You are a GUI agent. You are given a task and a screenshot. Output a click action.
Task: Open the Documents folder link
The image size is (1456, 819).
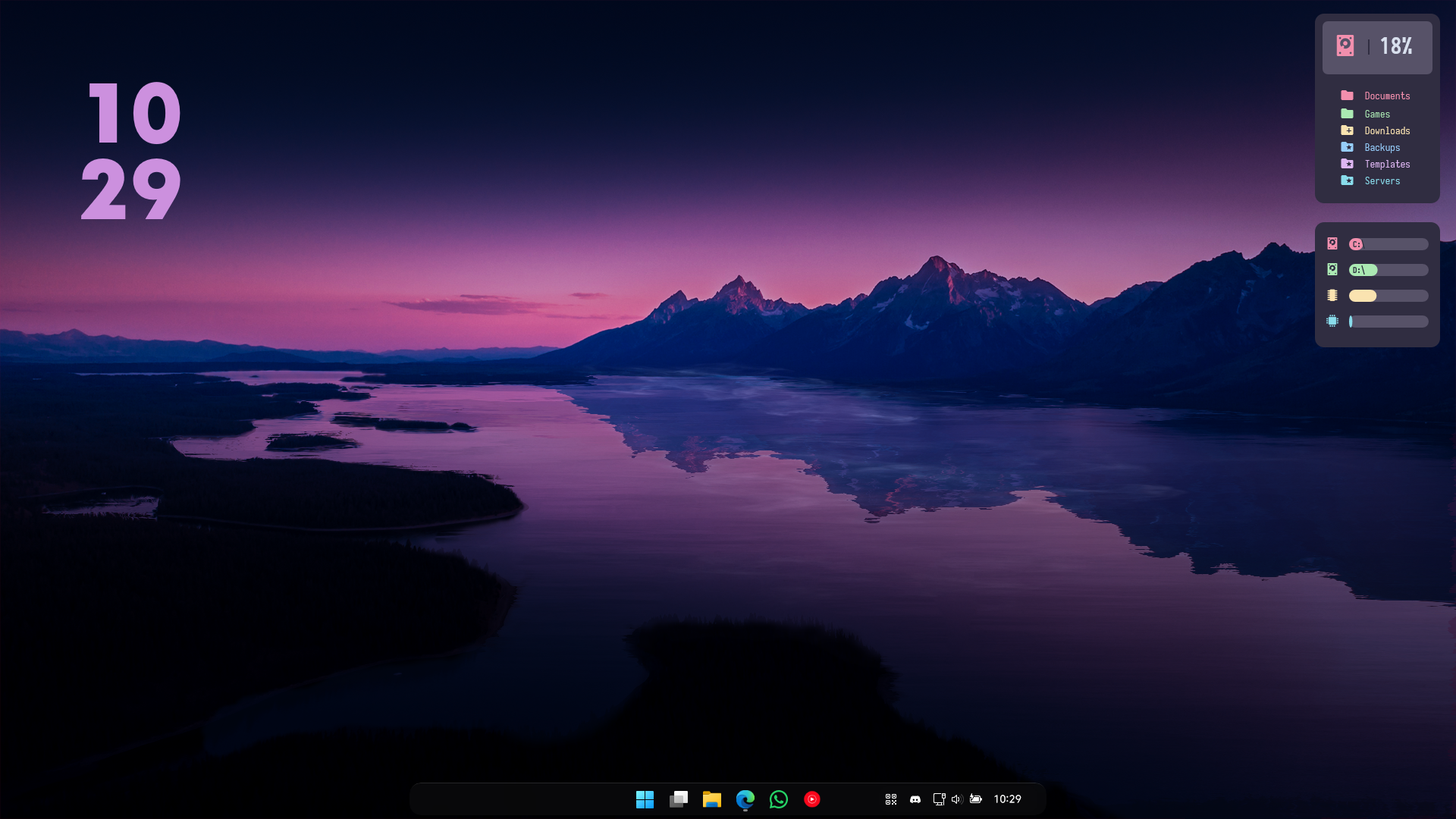(1387, 96)
